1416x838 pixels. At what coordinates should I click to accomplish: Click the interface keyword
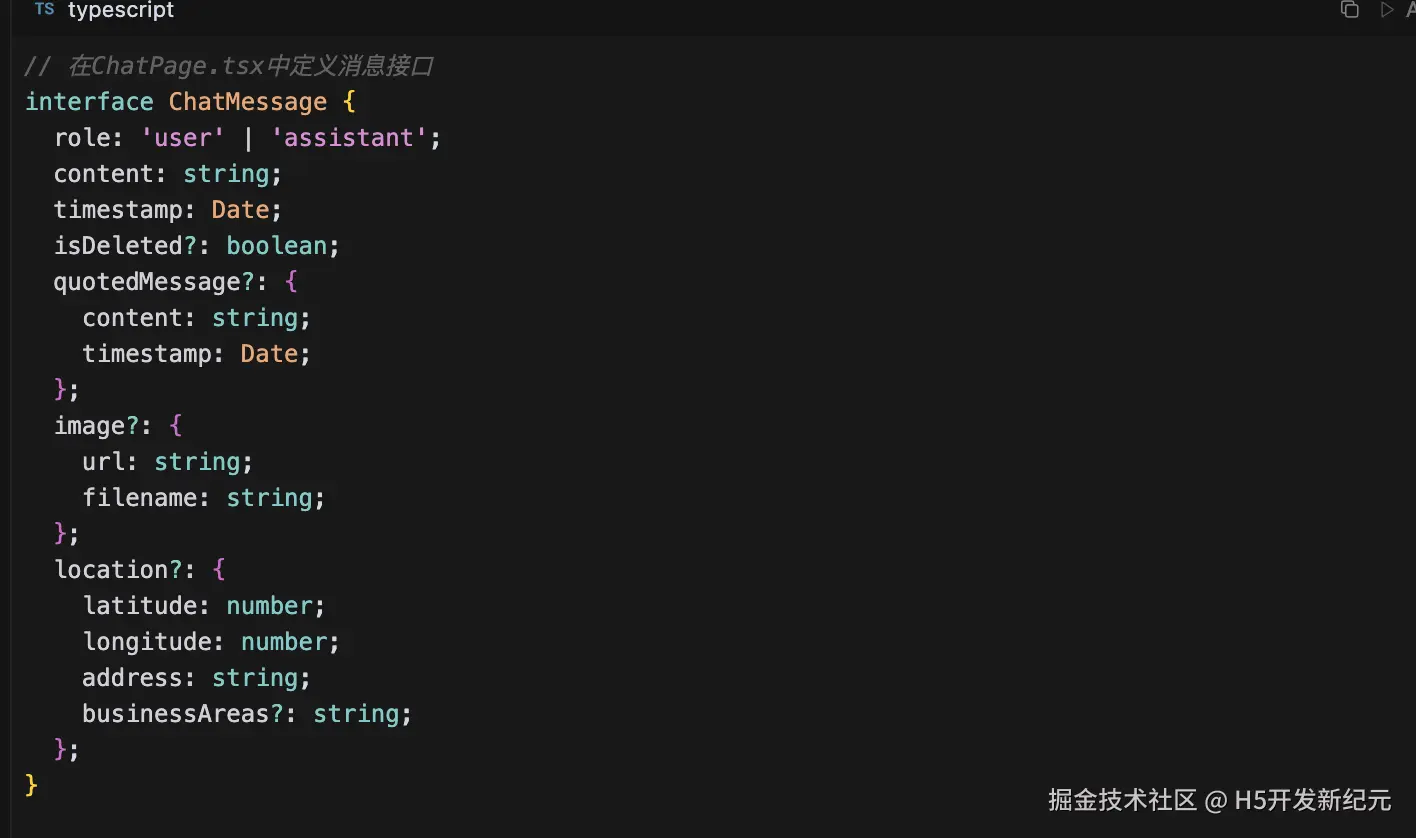[x=89, y=102]
